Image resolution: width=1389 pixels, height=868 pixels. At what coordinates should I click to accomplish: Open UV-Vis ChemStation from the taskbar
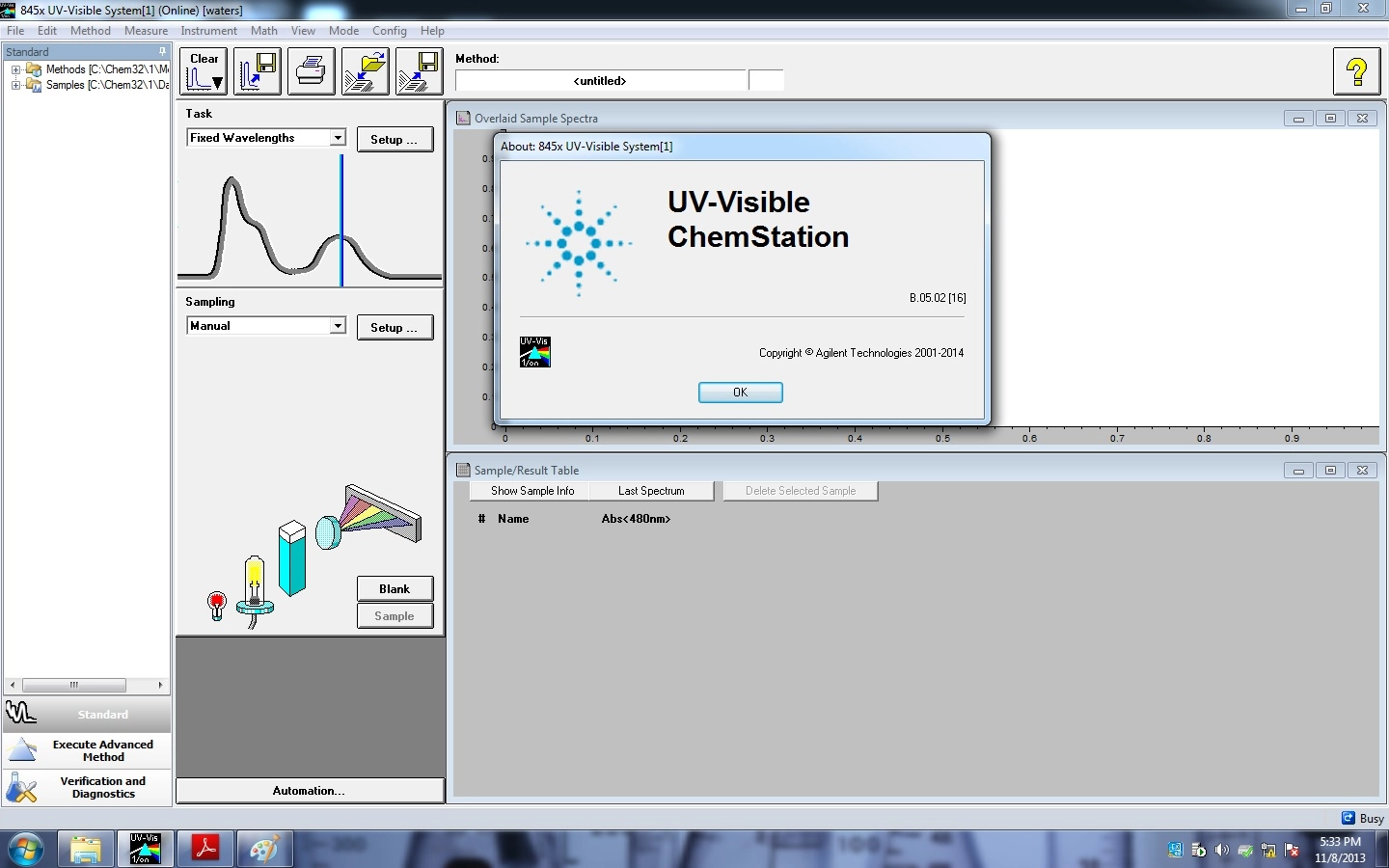click(x=146, y=849)
